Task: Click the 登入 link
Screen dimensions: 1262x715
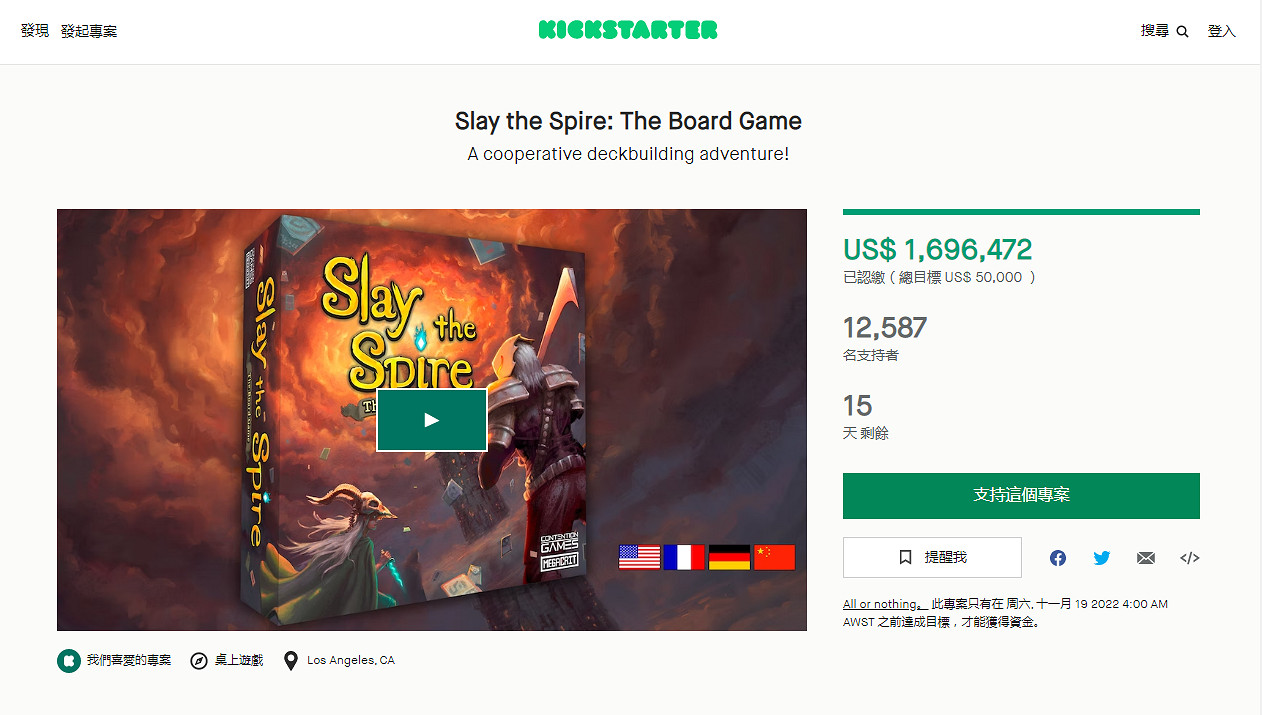Action: click(1221, 32)
